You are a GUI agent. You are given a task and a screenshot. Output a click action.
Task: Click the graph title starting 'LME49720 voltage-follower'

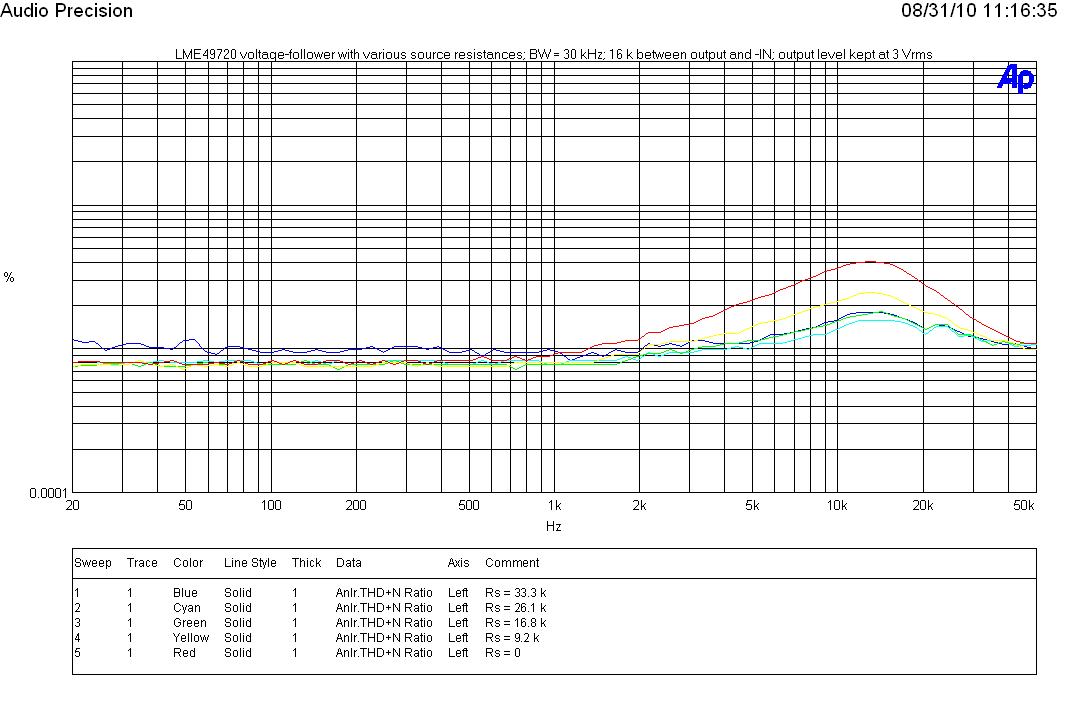tap(553, 55)
